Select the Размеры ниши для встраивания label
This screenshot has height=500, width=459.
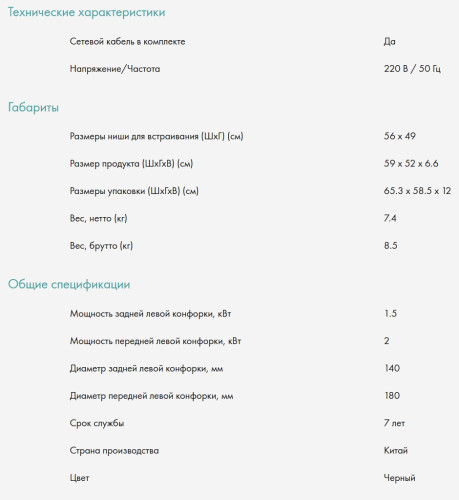point(157,136)
